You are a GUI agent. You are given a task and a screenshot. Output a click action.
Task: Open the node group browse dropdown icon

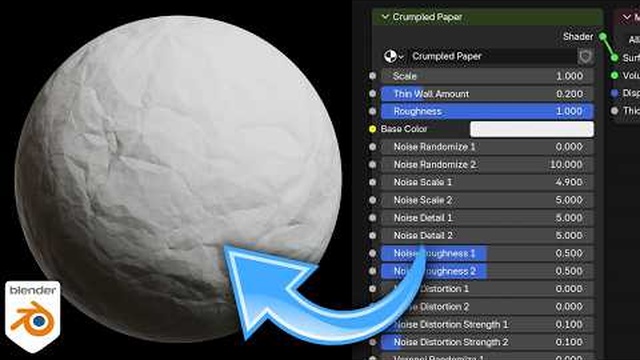[x=393, y=56]
